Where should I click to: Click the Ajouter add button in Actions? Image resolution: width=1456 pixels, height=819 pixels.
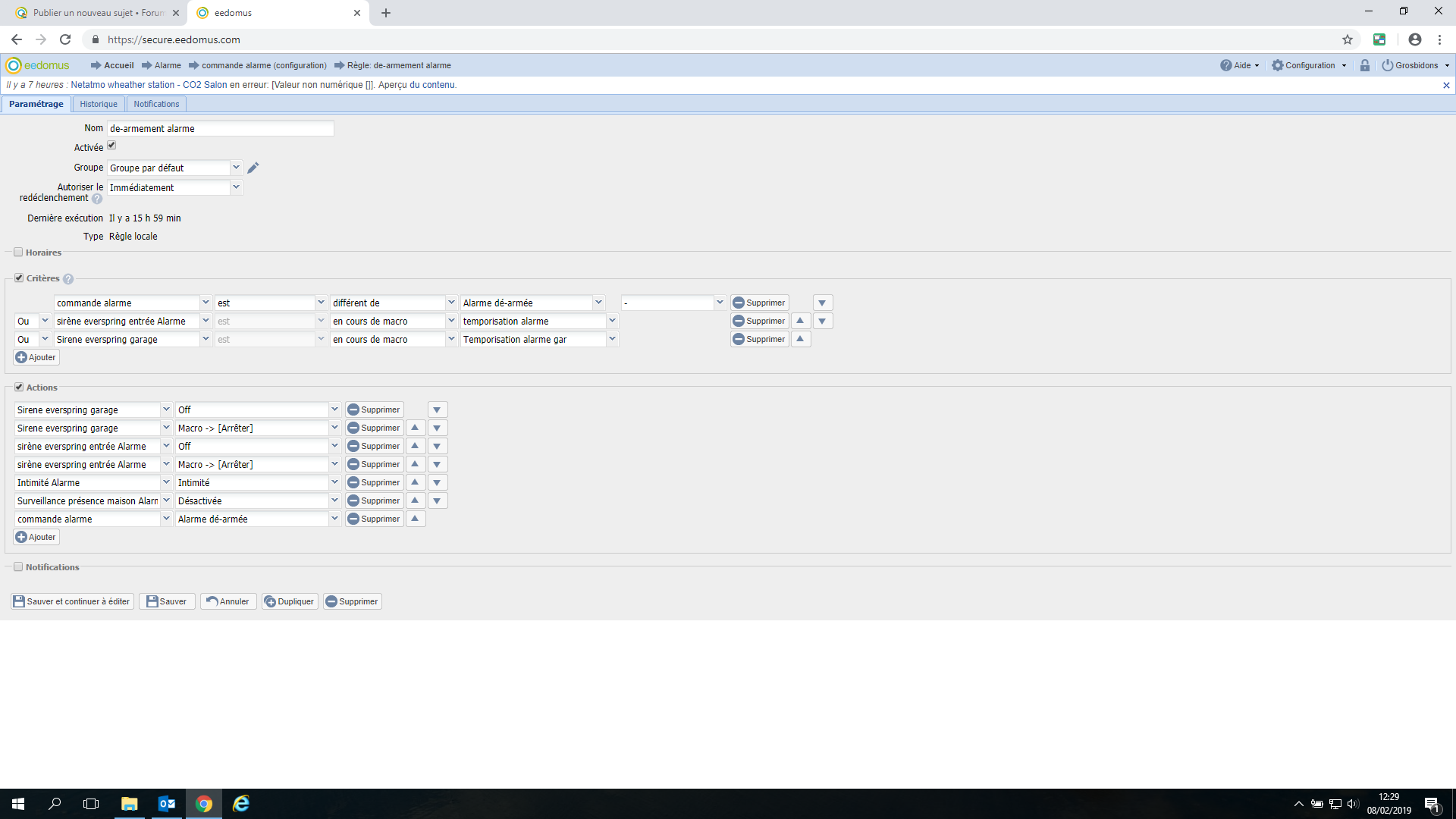pos(36,537)
